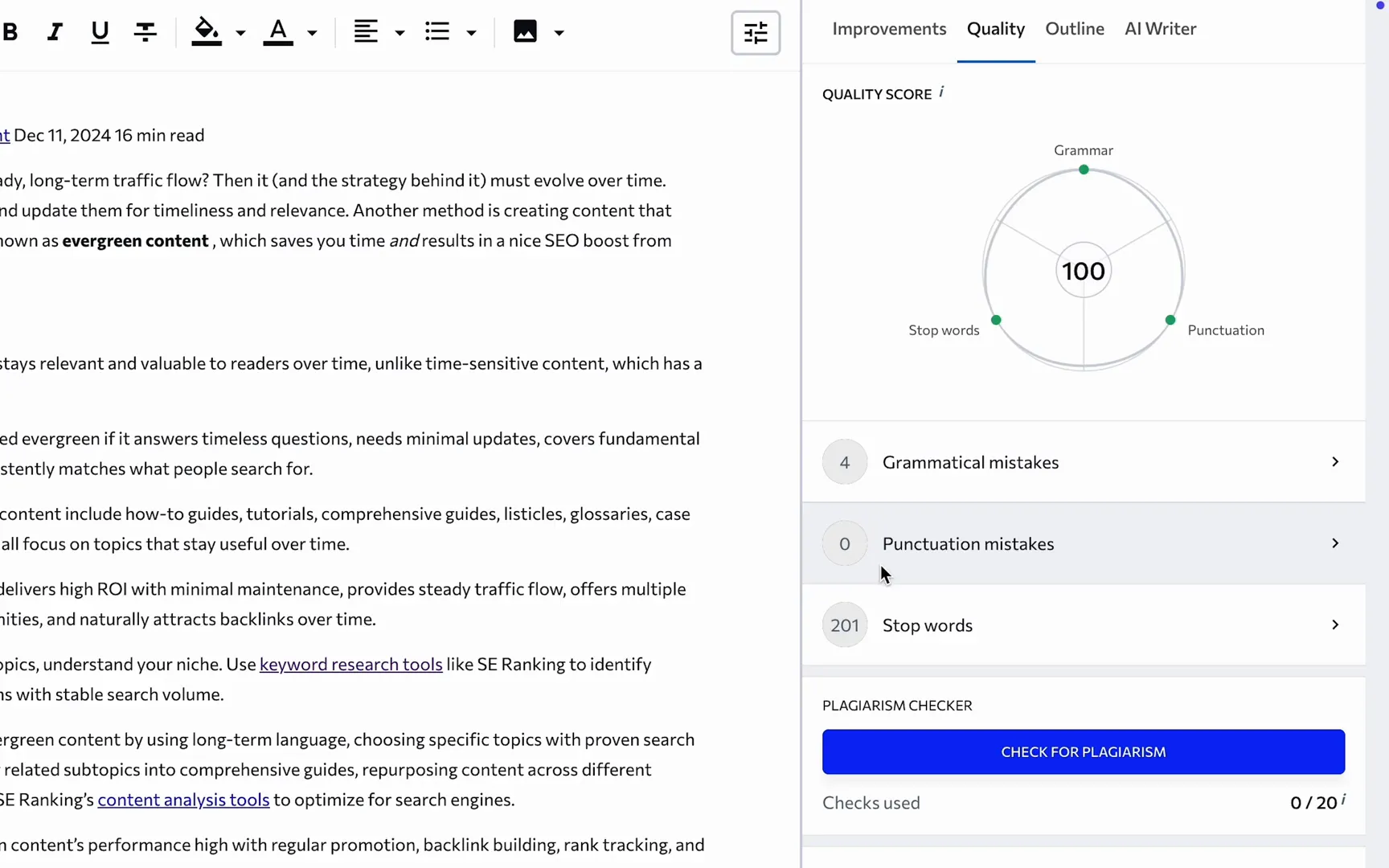The image size is (1389, 868).
Task: Click the fill color bucket icon
Action: [207, 32]
